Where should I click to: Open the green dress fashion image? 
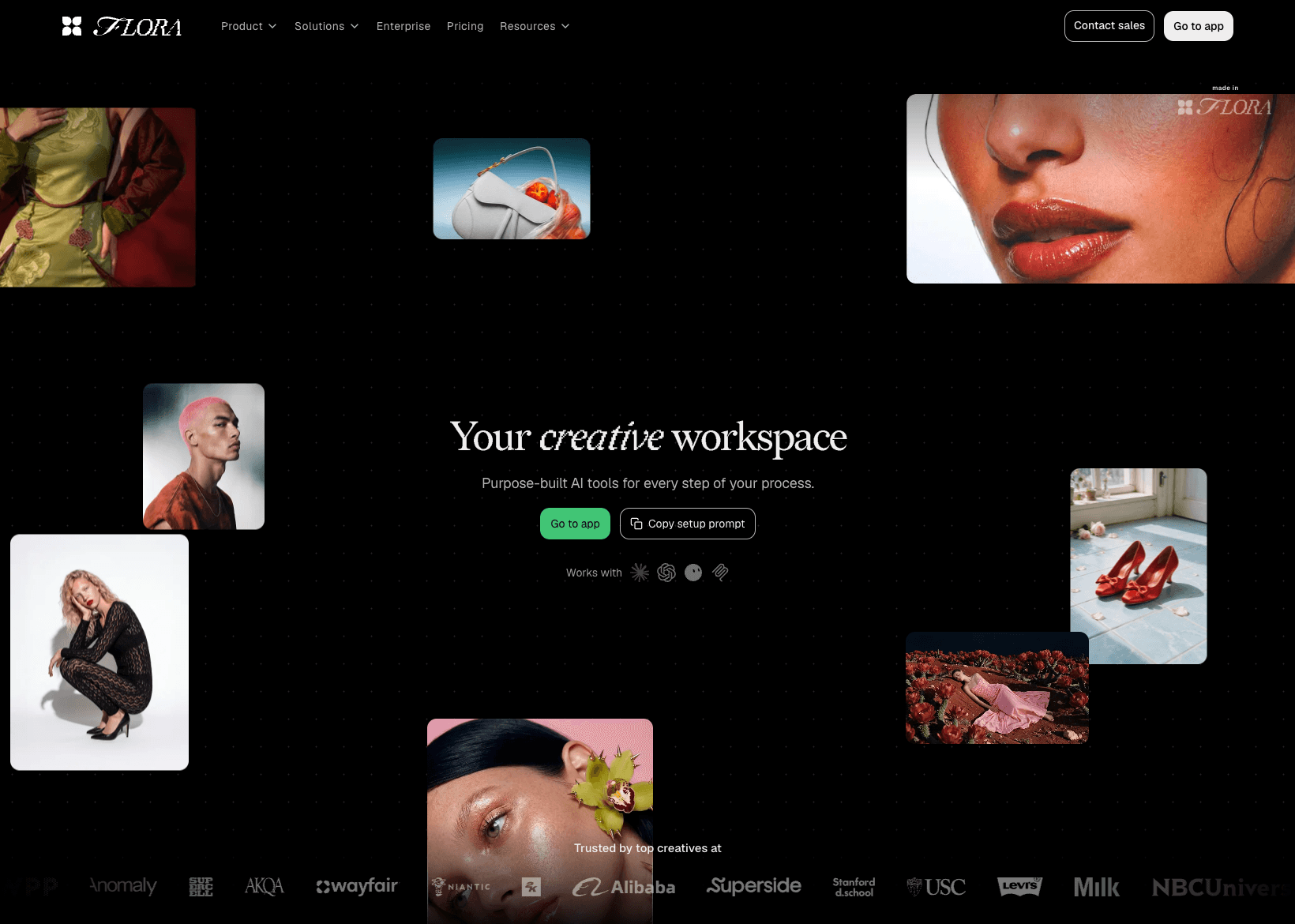tap(98, 197)
